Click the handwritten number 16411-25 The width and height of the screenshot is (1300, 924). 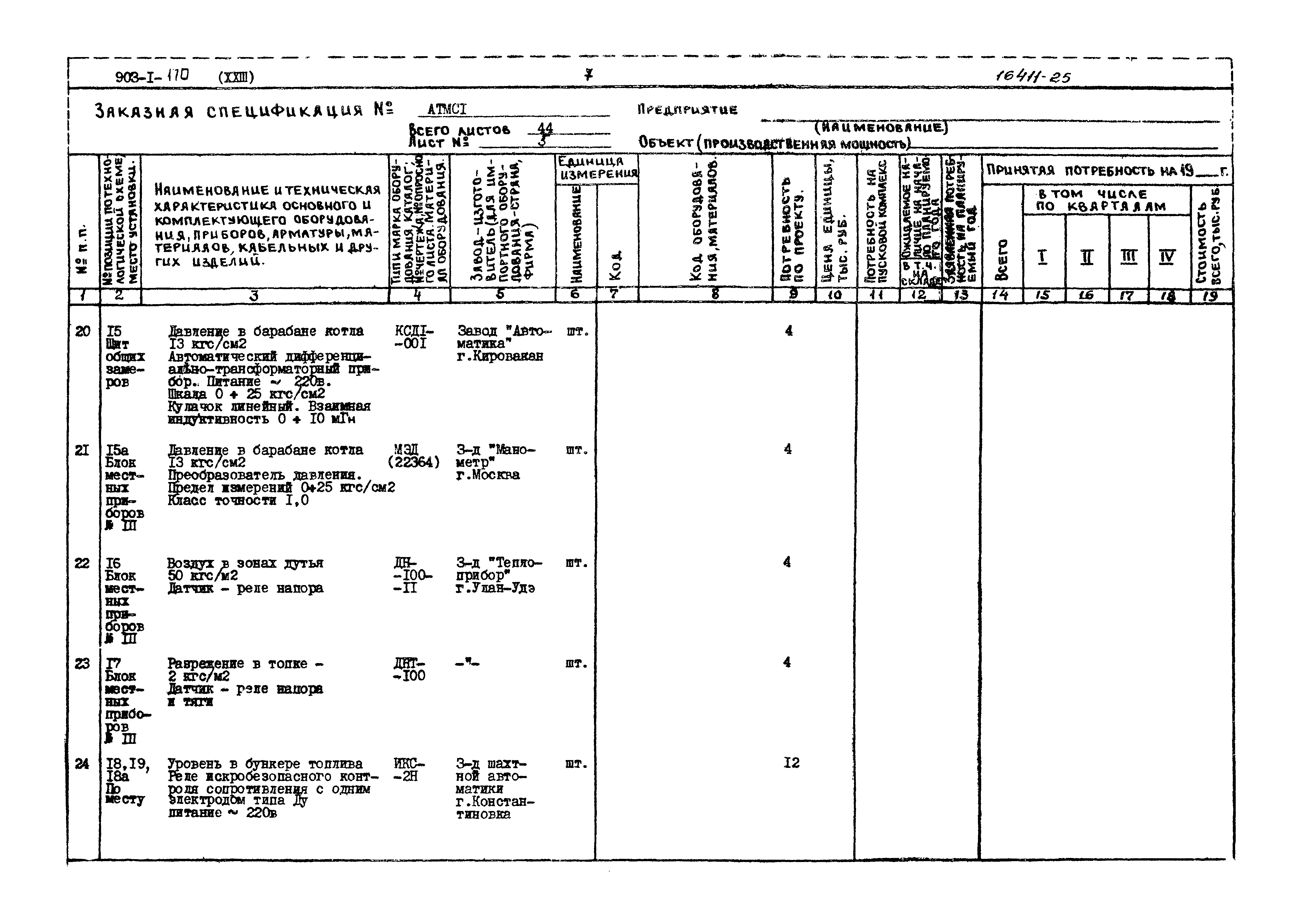1034,77
